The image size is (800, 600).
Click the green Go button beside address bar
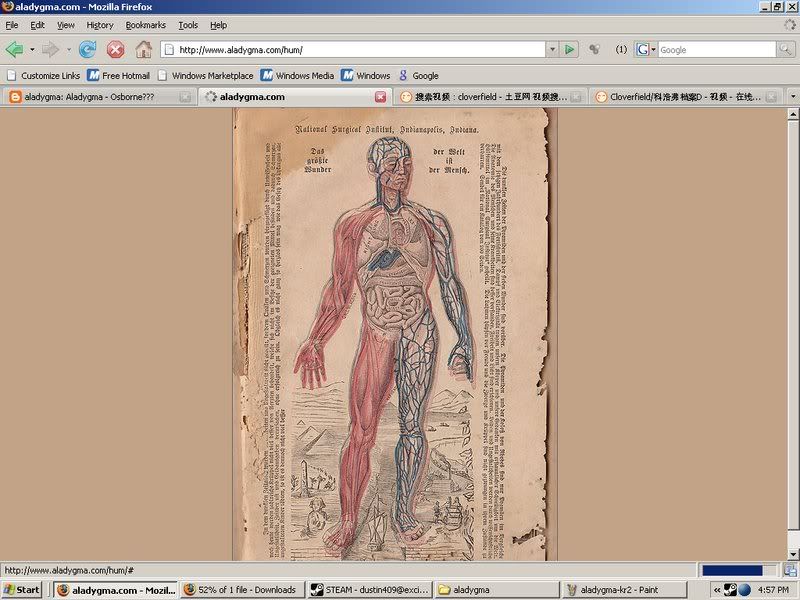pyautogui.click(x=569, y=49)
